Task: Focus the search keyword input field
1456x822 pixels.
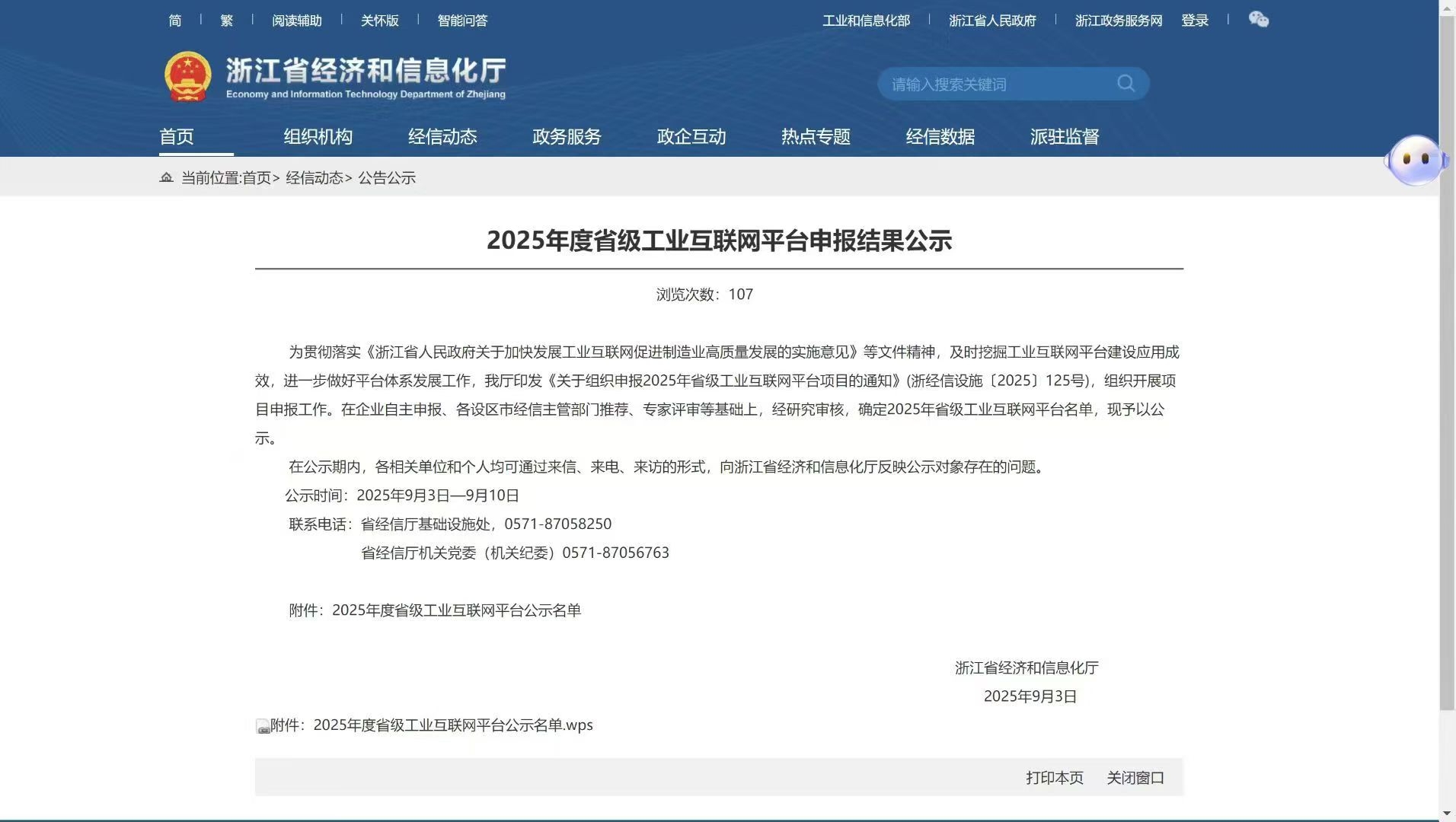Action: [998, 84]
